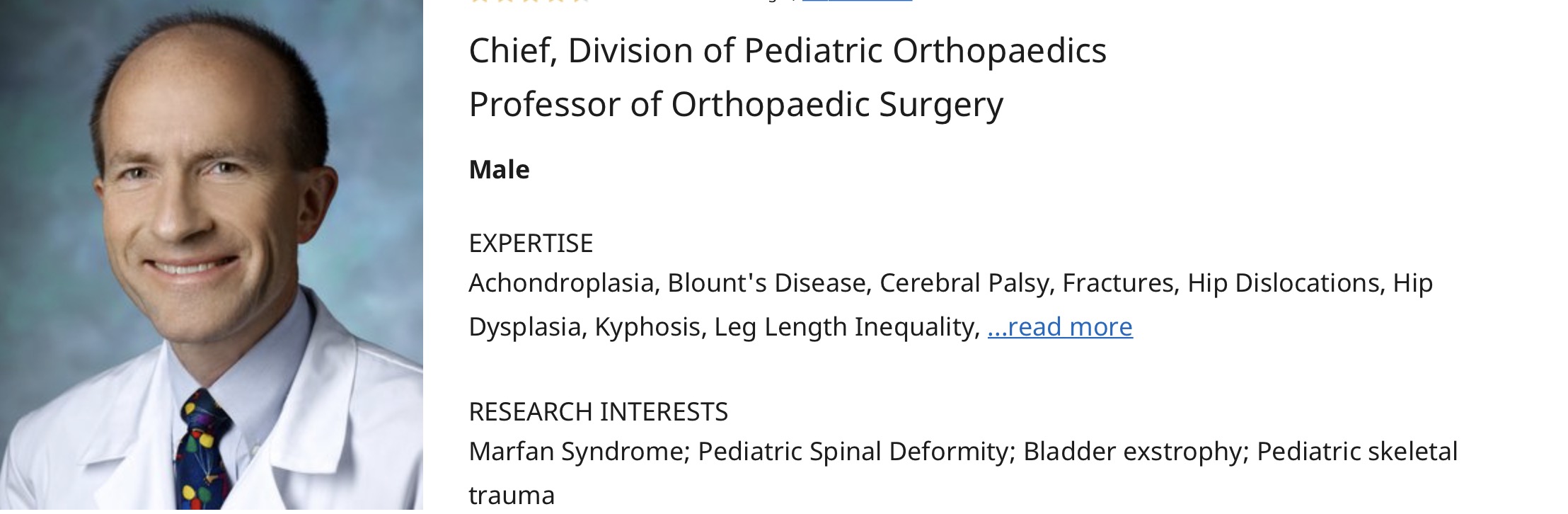Click Hip Dislocations in the expertise list
The height and width of the screenshot is (514, 1568).
point(1284,283)
